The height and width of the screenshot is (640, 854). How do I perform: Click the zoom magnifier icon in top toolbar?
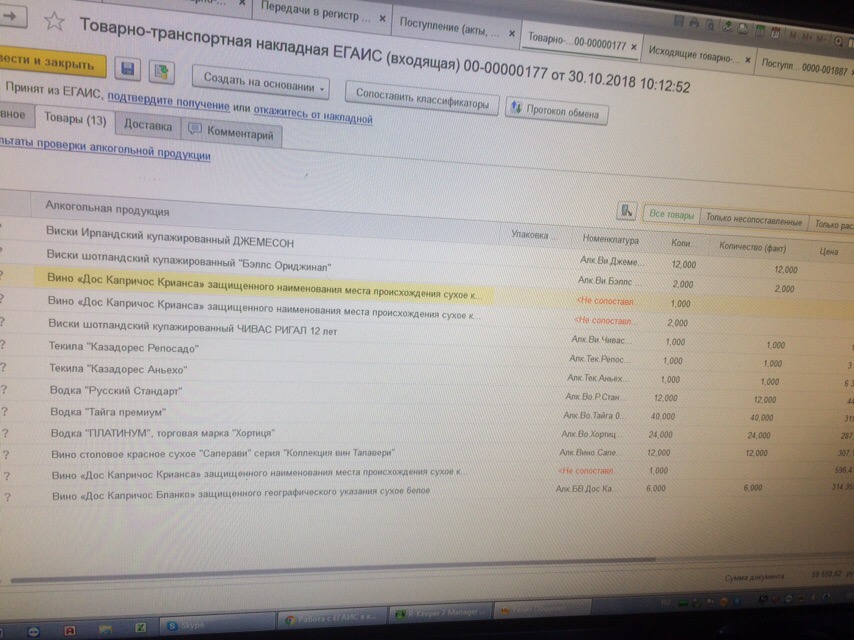tap(838, 41)
